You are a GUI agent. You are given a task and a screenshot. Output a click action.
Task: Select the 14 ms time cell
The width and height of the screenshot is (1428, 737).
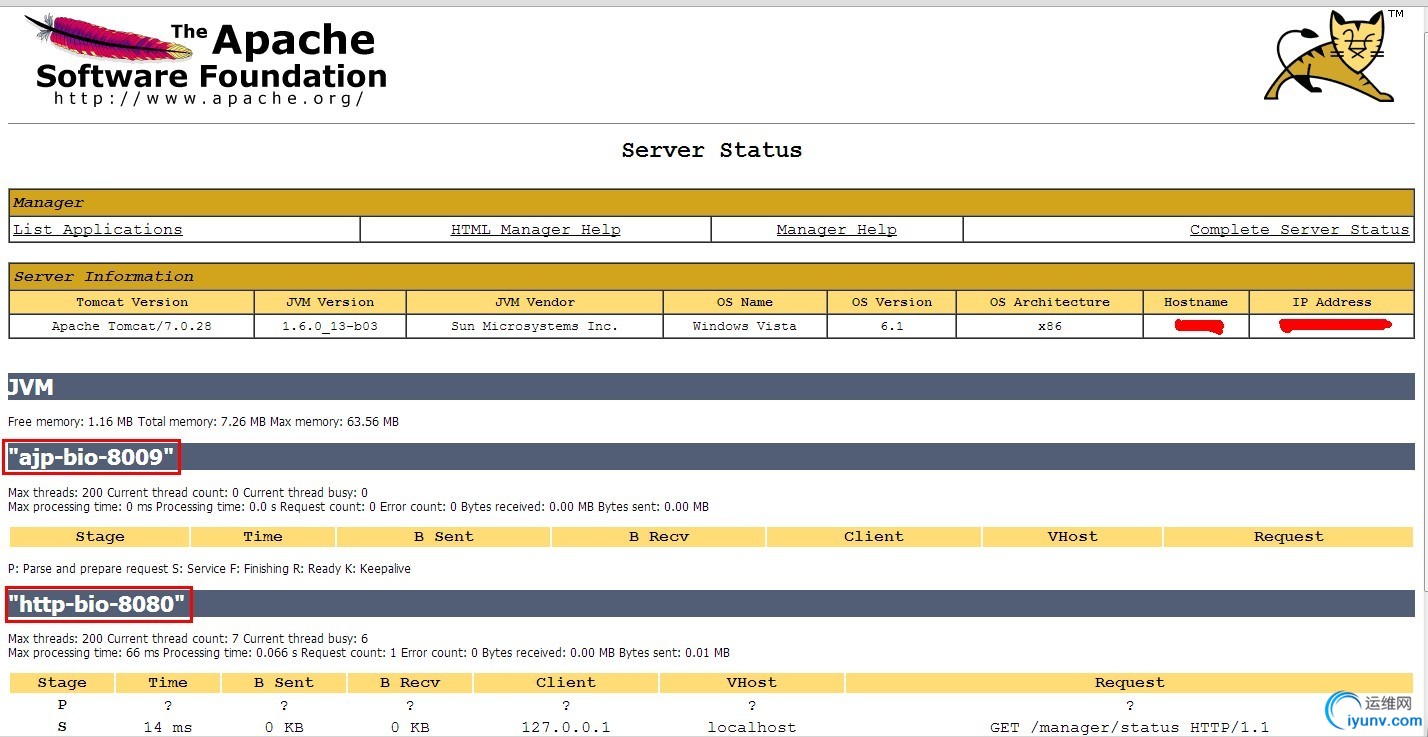[x=167, y=727]
